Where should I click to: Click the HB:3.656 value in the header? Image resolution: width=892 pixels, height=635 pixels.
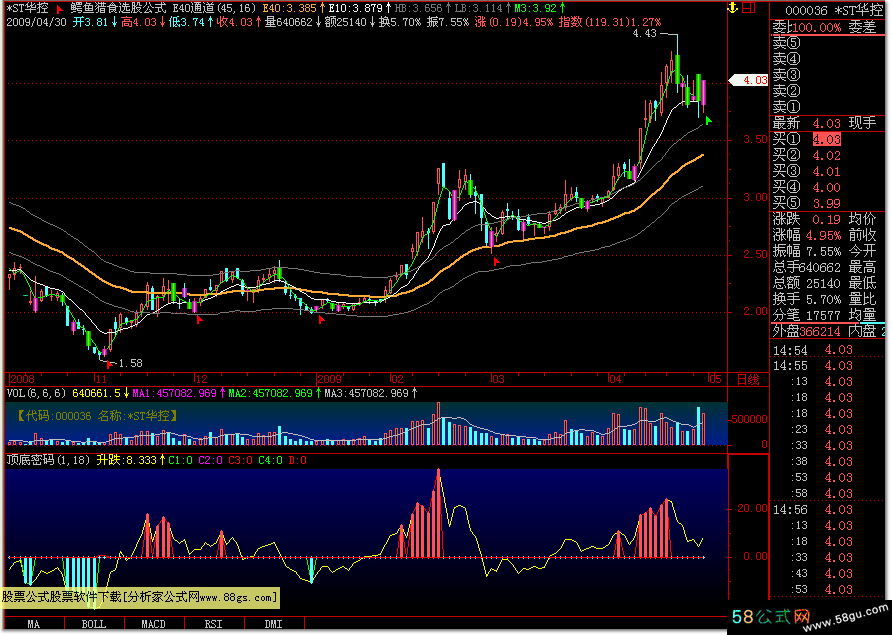[418, 9]
